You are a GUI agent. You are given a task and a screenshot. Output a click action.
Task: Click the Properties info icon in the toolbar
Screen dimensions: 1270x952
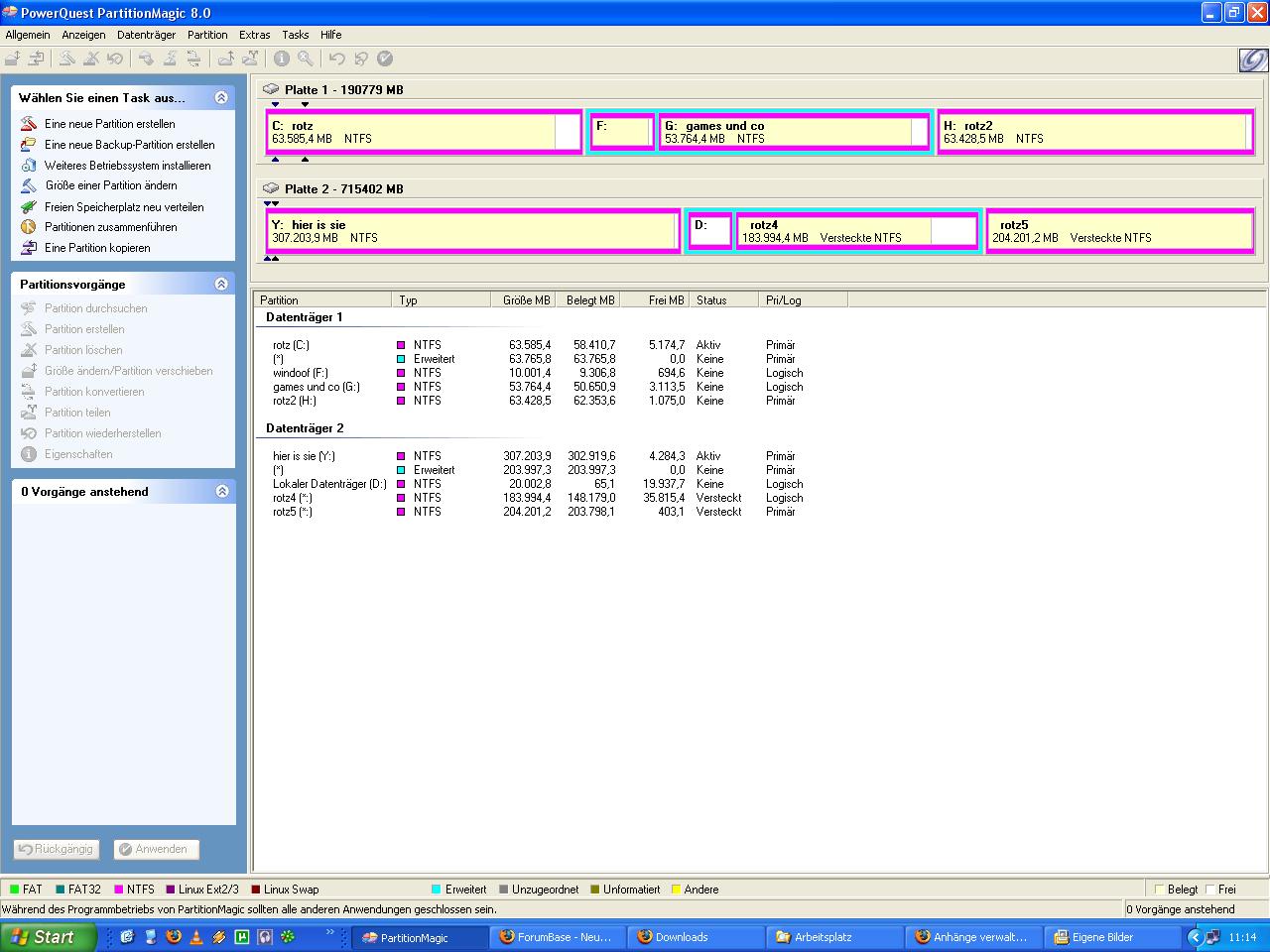(282, 59)
